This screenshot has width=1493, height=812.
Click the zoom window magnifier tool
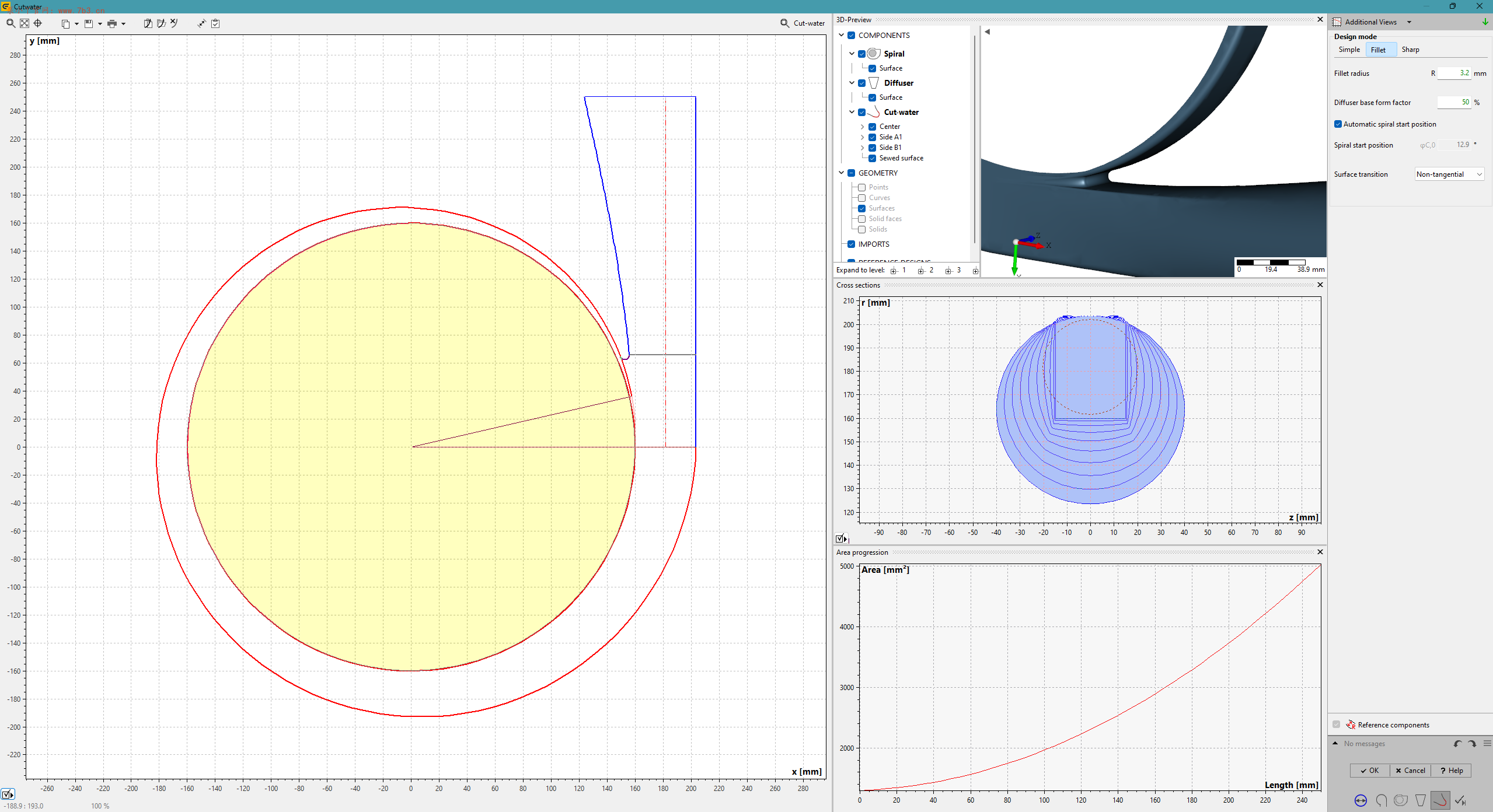coord(11,23)
